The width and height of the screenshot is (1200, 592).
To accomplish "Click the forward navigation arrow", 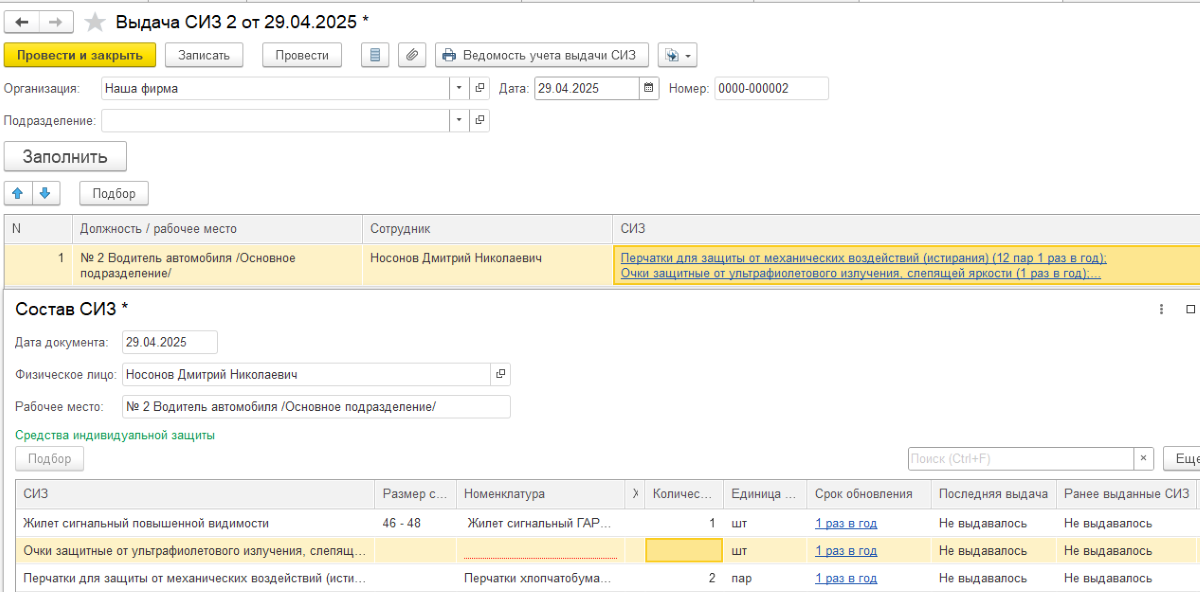I will 56,21.
